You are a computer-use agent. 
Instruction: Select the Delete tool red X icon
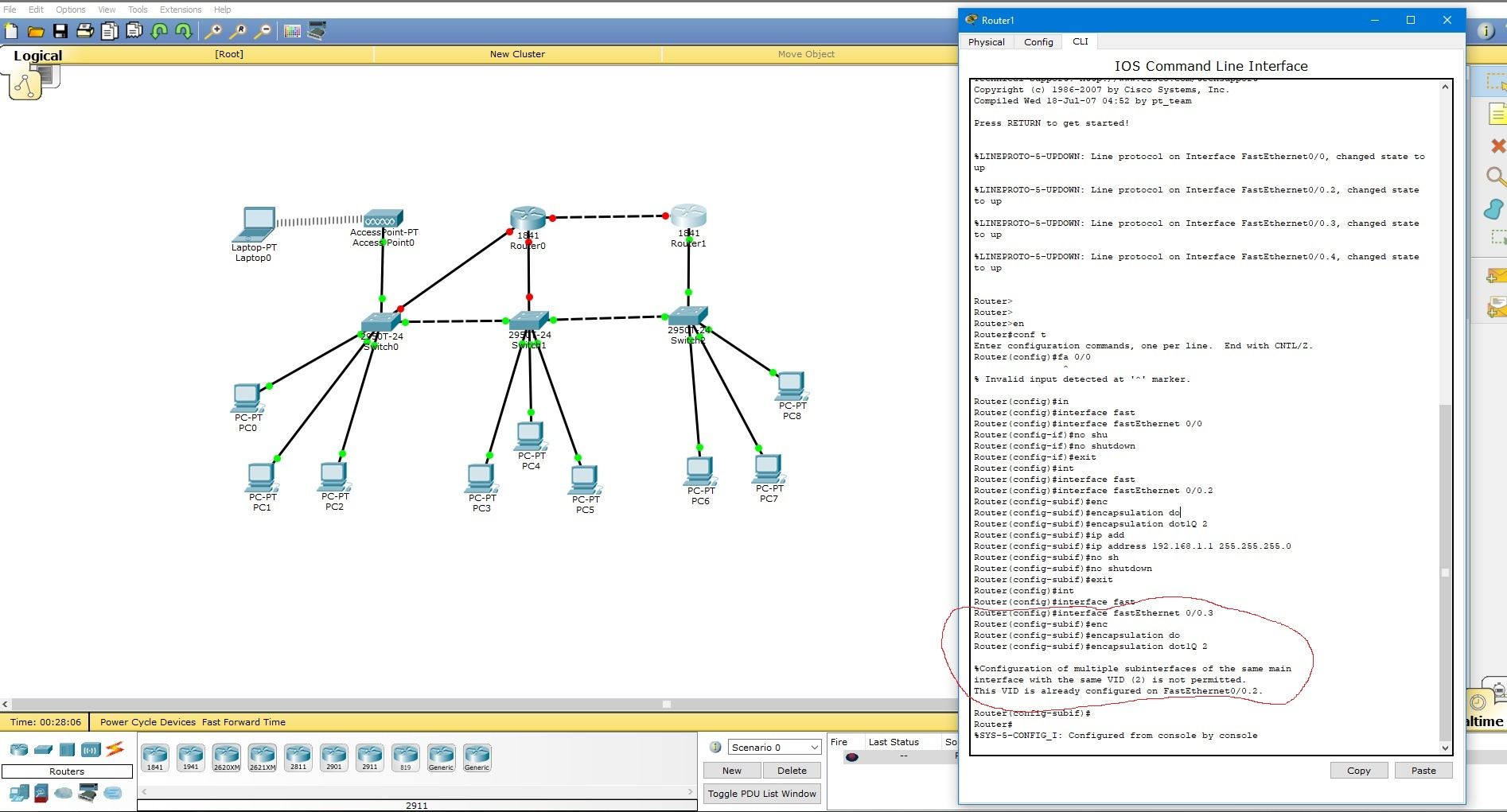pos(1497,146)
